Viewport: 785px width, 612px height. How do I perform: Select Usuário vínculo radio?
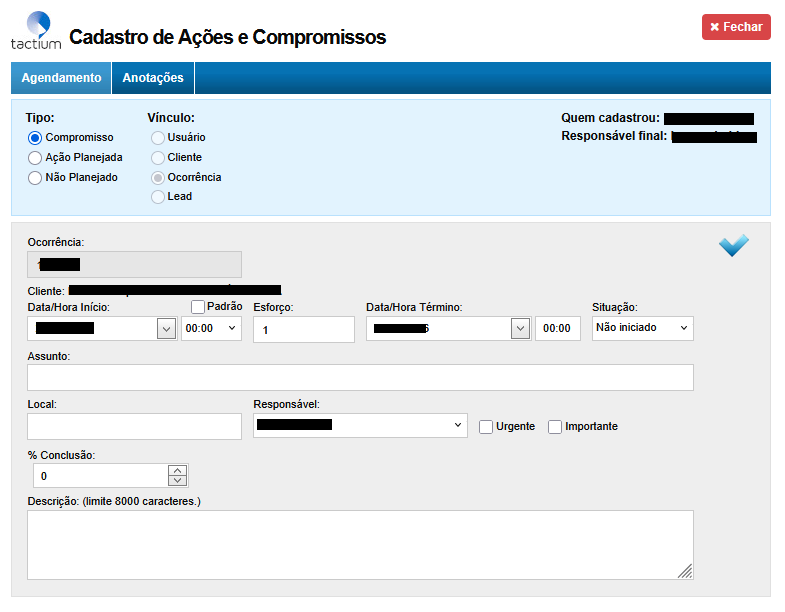[158, 138]
